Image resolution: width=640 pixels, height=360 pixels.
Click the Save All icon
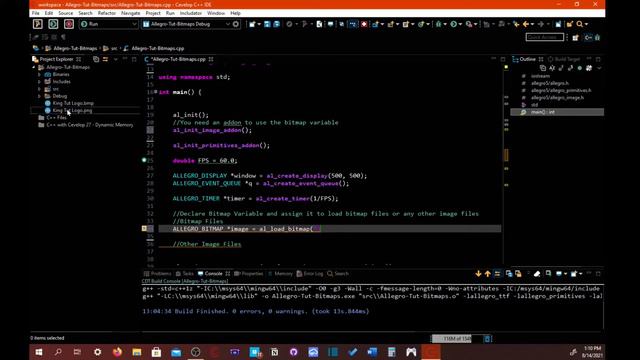(x=276, y=24)
